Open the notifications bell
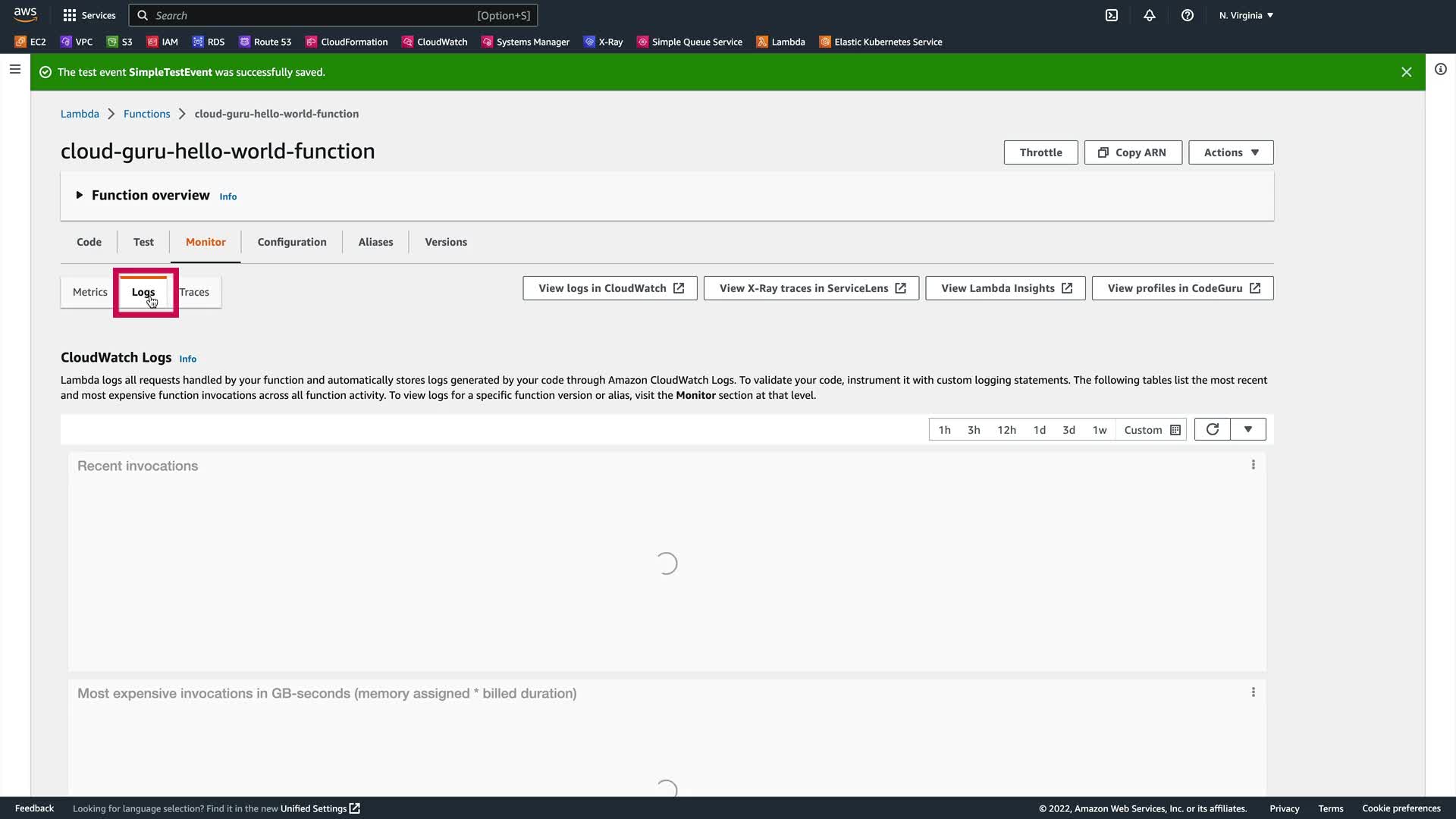 pos(1150,15)
